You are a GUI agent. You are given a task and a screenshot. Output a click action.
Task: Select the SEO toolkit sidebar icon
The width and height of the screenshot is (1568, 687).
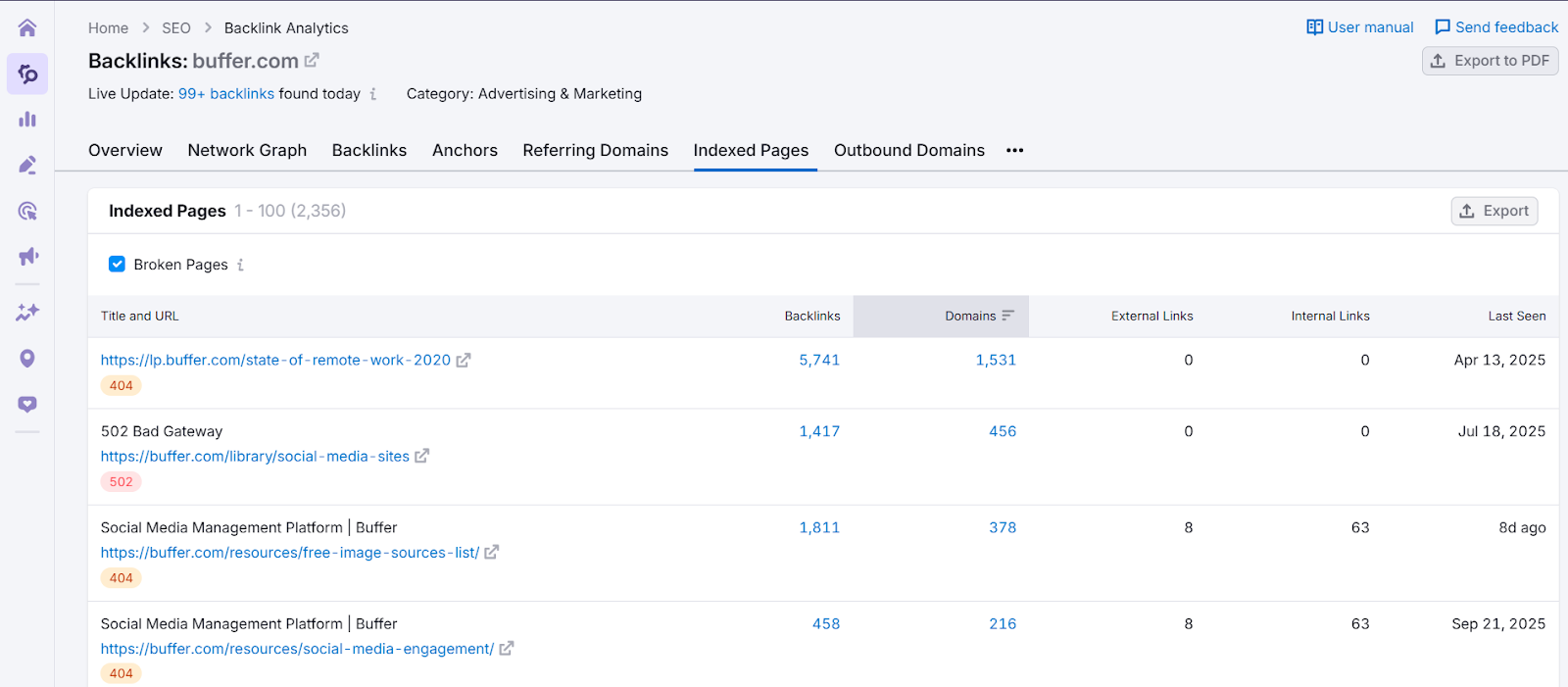point(27,74)
